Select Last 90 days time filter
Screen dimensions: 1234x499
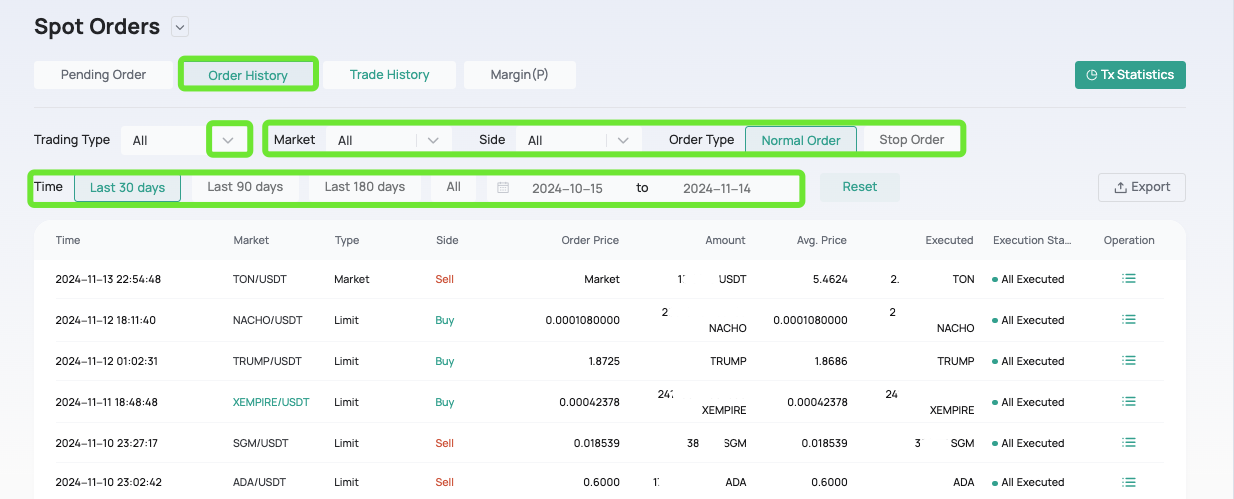tap(245, 187)
